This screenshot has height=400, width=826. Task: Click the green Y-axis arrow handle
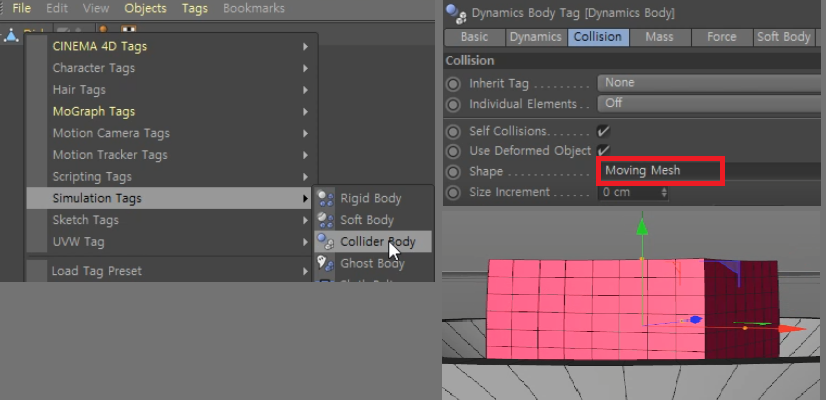(x=642, y=226)
